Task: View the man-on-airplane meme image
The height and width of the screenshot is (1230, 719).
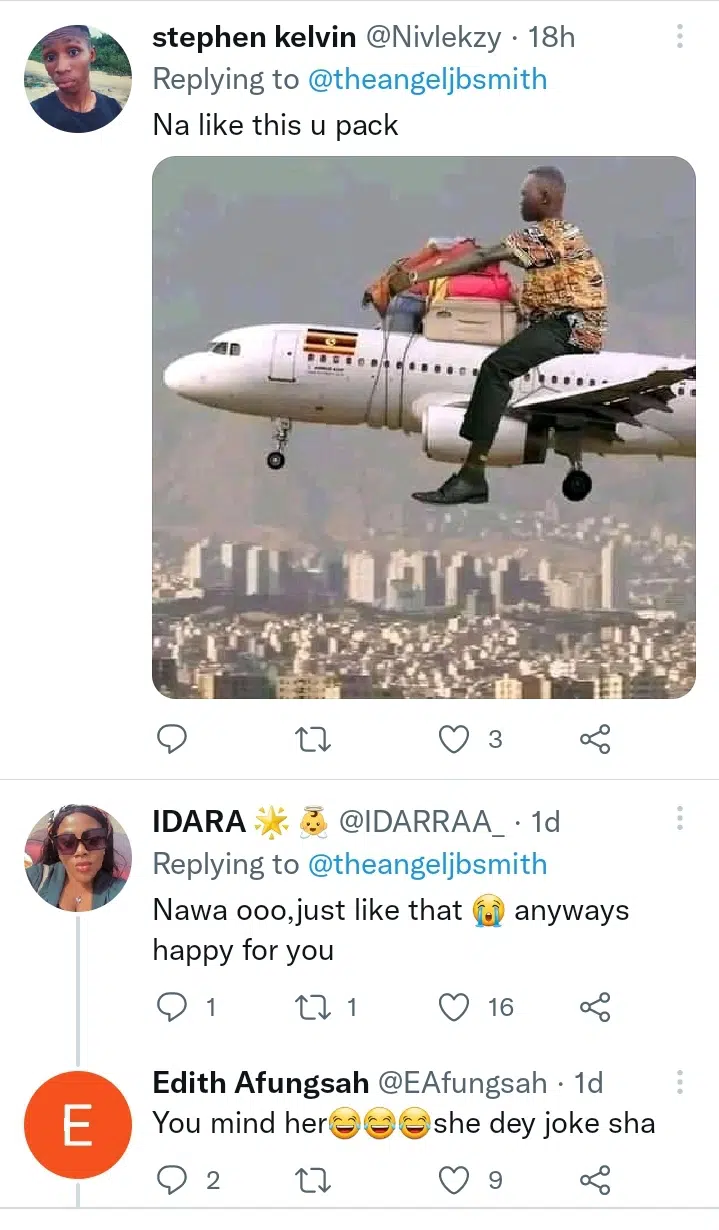Action: (x=424, y=427)
